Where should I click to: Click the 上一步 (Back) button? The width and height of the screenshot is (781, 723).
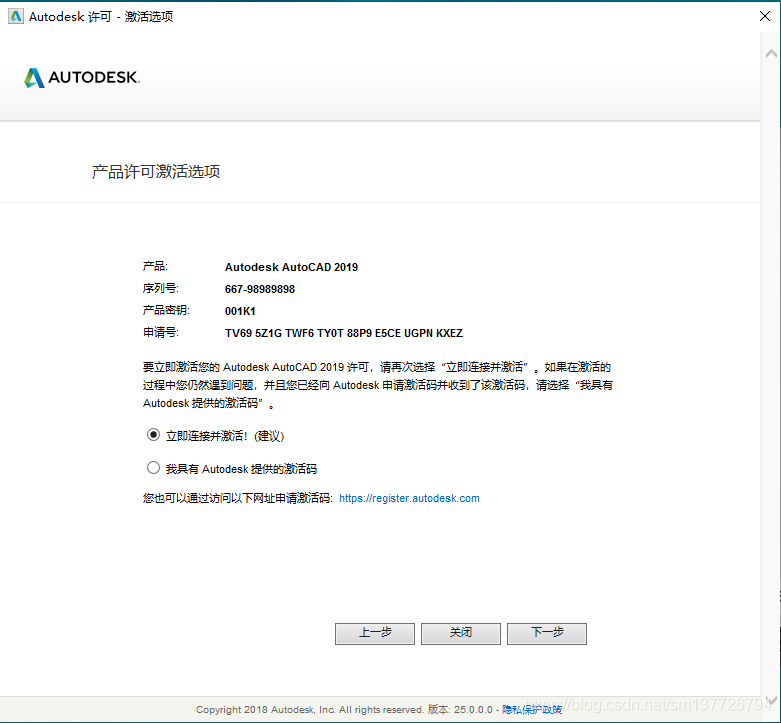(x=375, y=633)
